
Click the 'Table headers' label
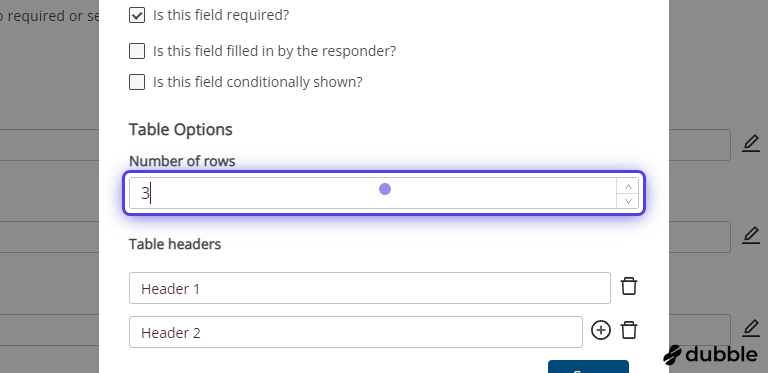click(x=175, y=244)
